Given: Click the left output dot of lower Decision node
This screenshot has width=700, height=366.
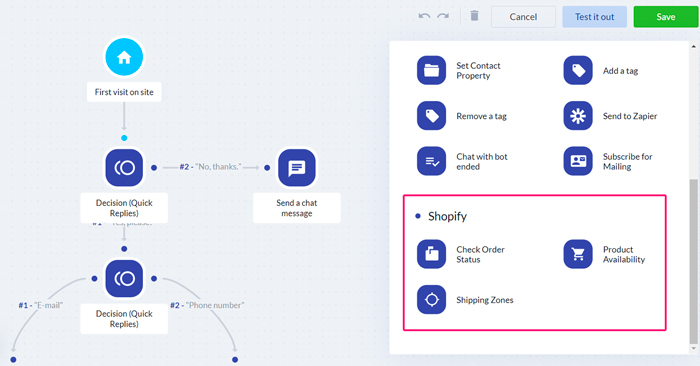Looking at the screenshot, I should [x=94, y=279].
